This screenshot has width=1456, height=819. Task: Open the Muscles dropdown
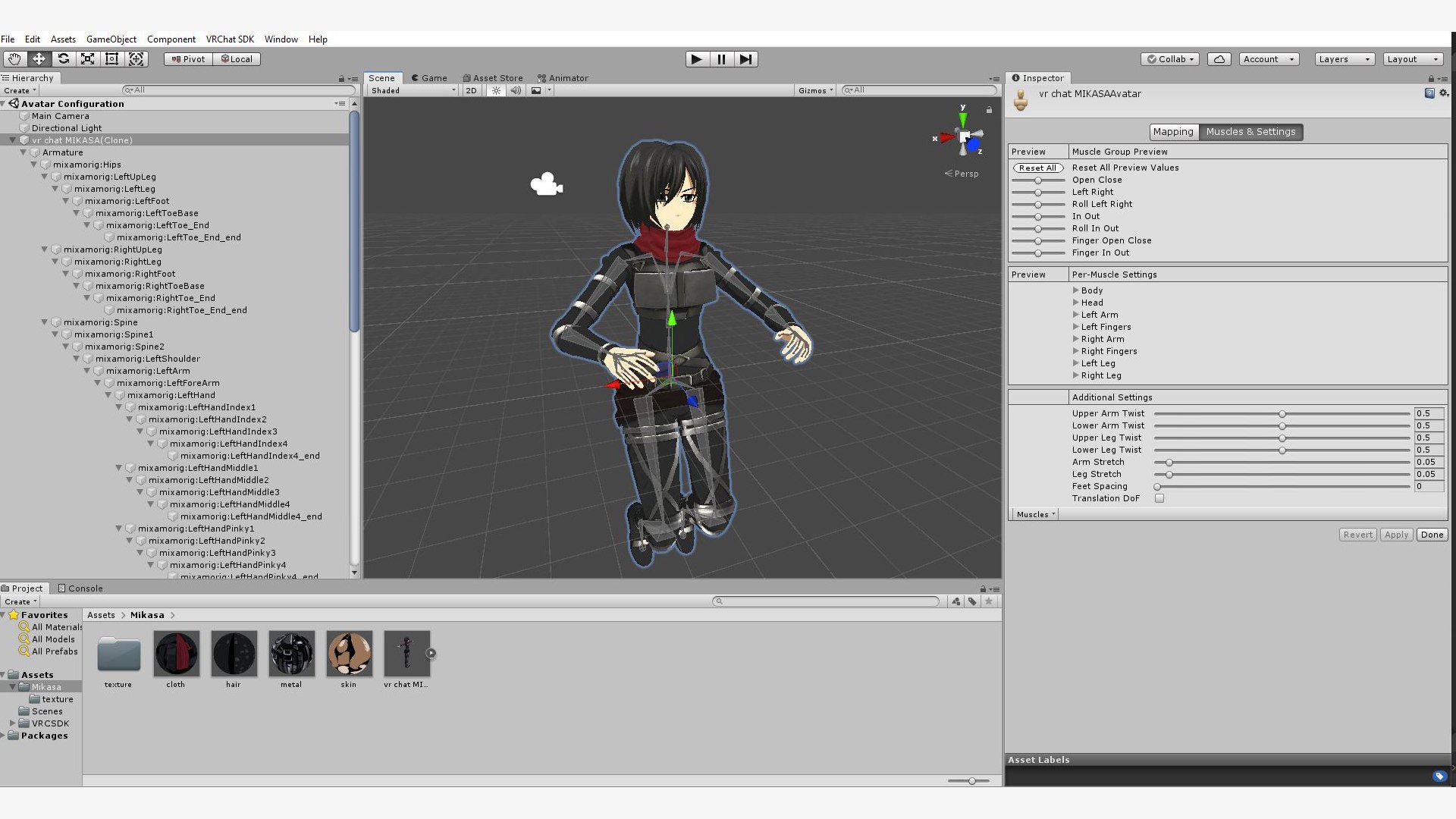point(1035,514)
